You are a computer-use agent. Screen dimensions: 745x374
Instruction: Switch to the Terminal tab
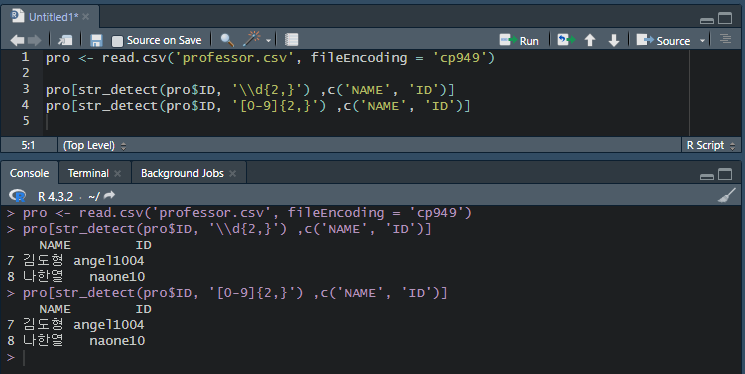pos(88,173)
